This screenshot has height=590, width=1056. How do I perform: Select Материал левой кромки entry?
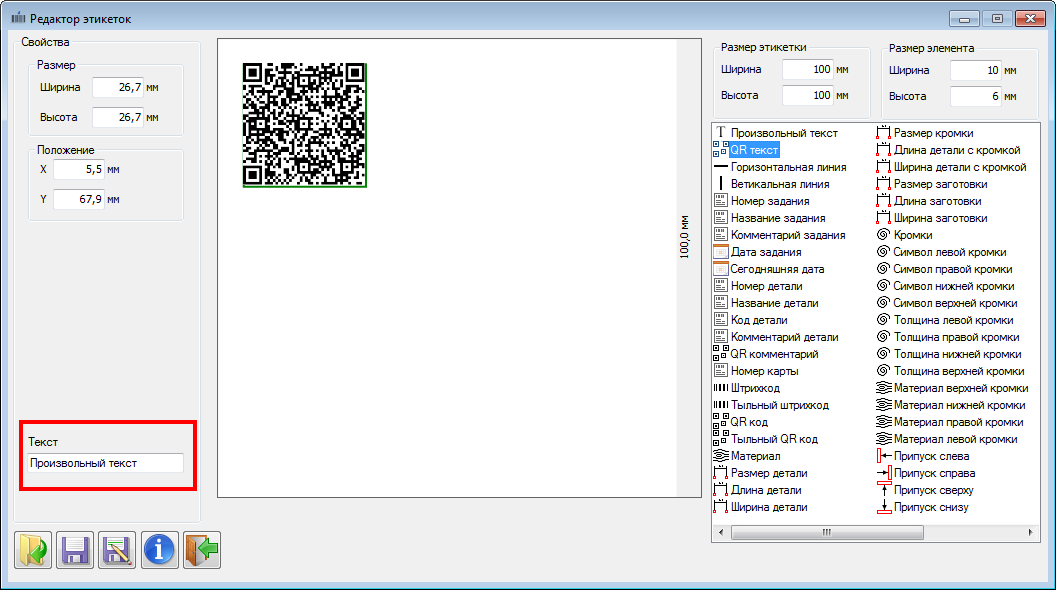click(956, 438)
